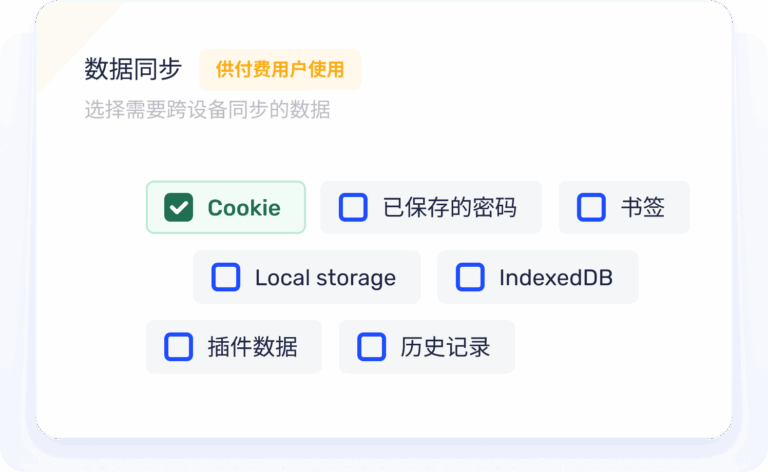Screen dimensions: 768x472
Task: Click the green Cookie label text
Action: [244, 208]
